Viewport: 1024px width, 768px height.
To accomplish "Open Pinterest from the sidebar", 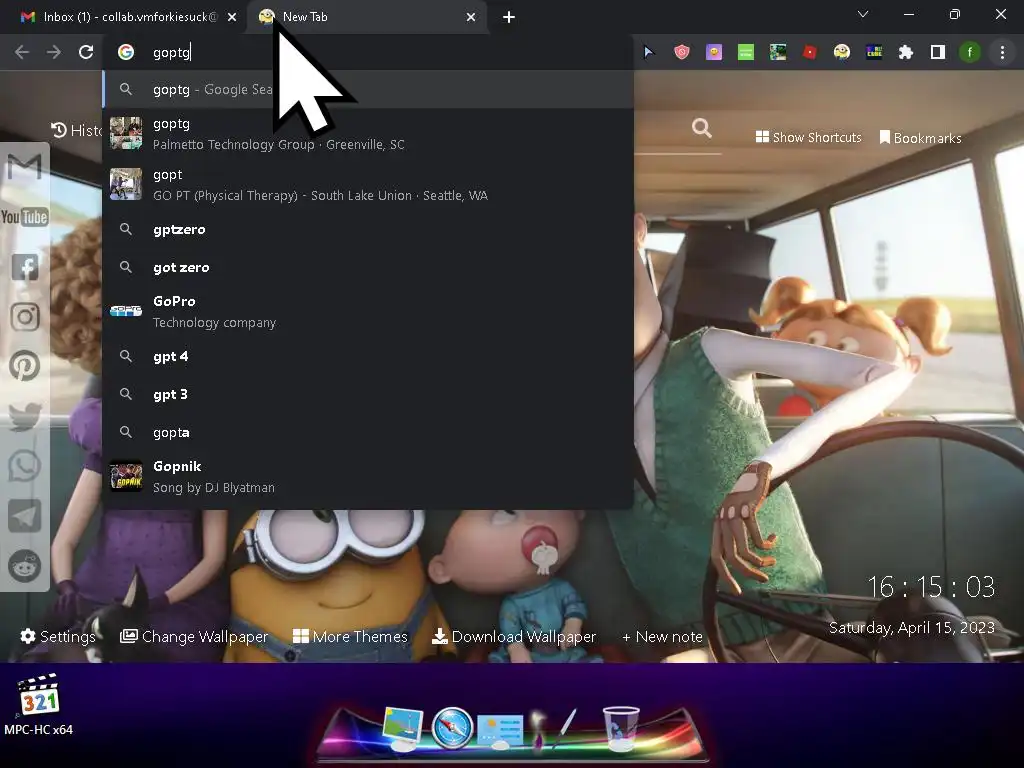I will click(x=25, y=366).
